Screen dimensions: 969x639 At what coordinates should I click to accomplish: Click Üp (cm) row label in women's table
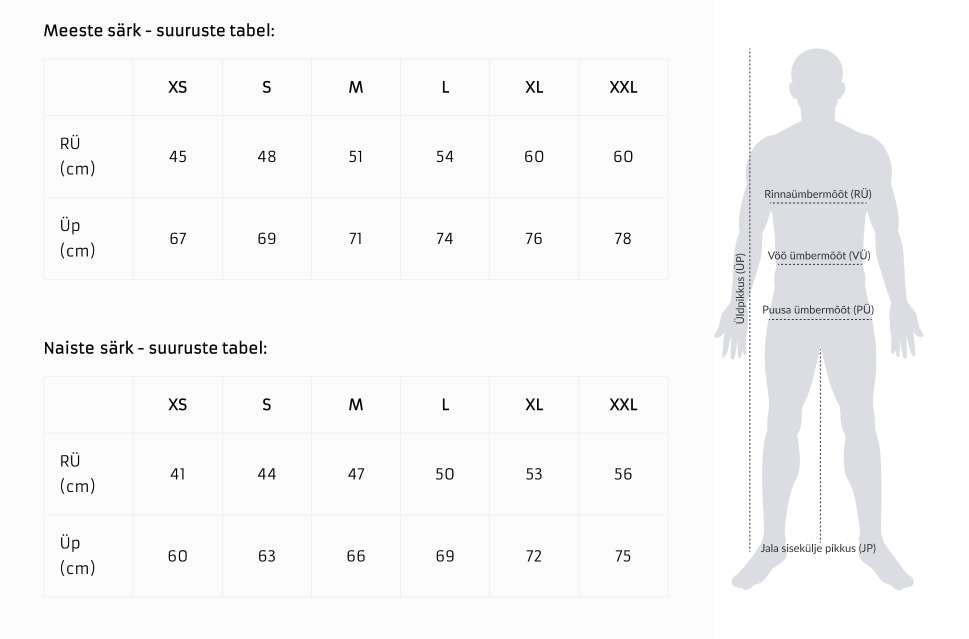tap(77, 556)
